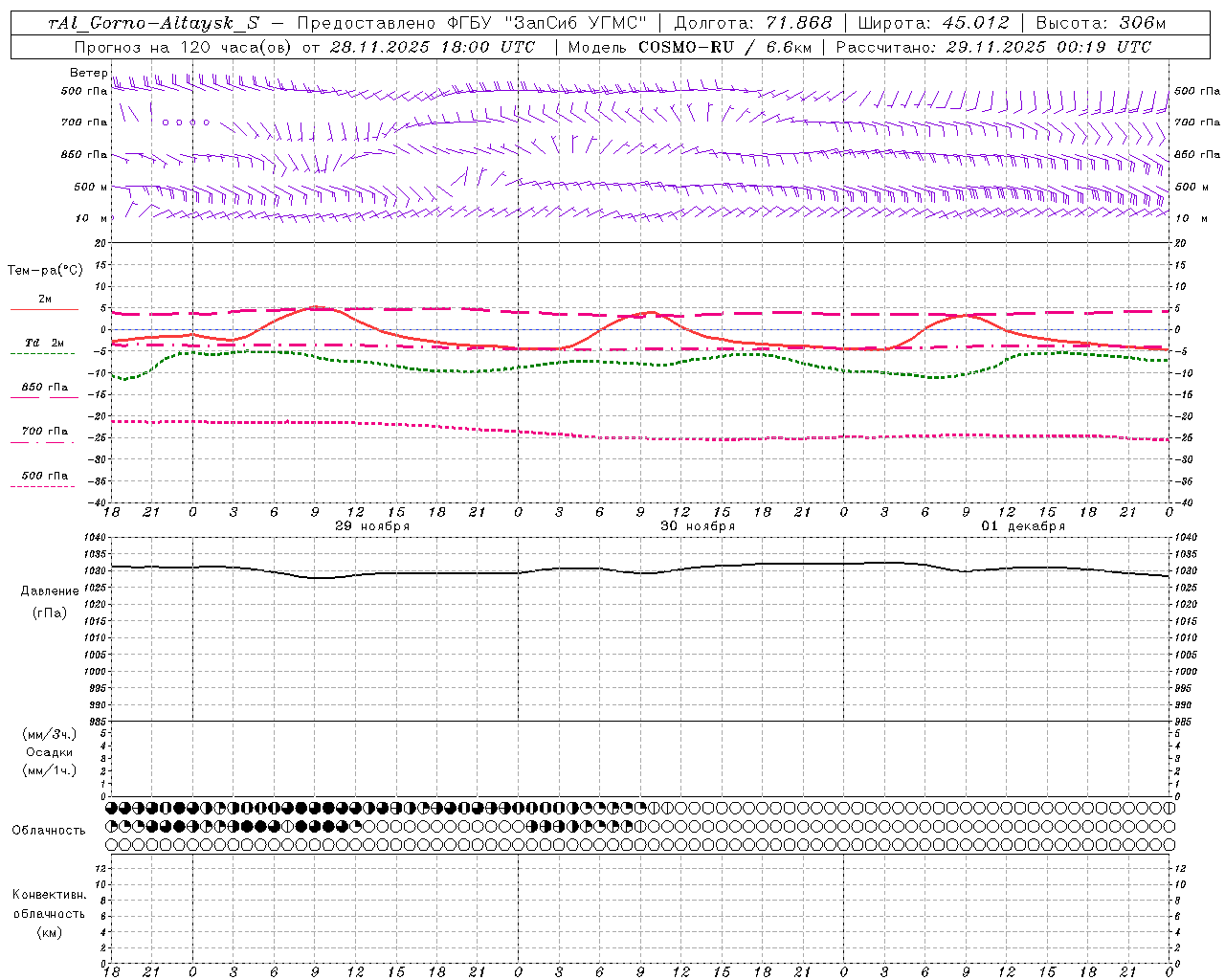The height and width of the screenshot is (980, 1225).
Task: Click the Облачность cloud cover label
Action: [x=49, y=831]
